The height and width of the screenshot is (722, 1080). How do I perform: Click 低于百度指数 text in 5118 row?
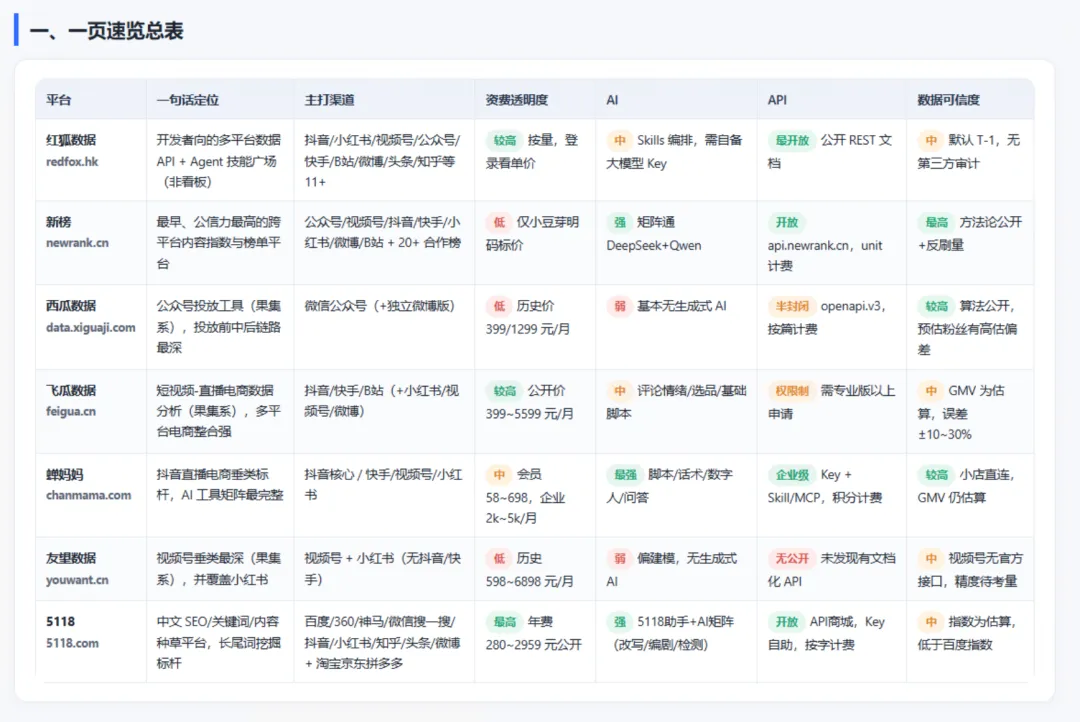coord(955,645)
